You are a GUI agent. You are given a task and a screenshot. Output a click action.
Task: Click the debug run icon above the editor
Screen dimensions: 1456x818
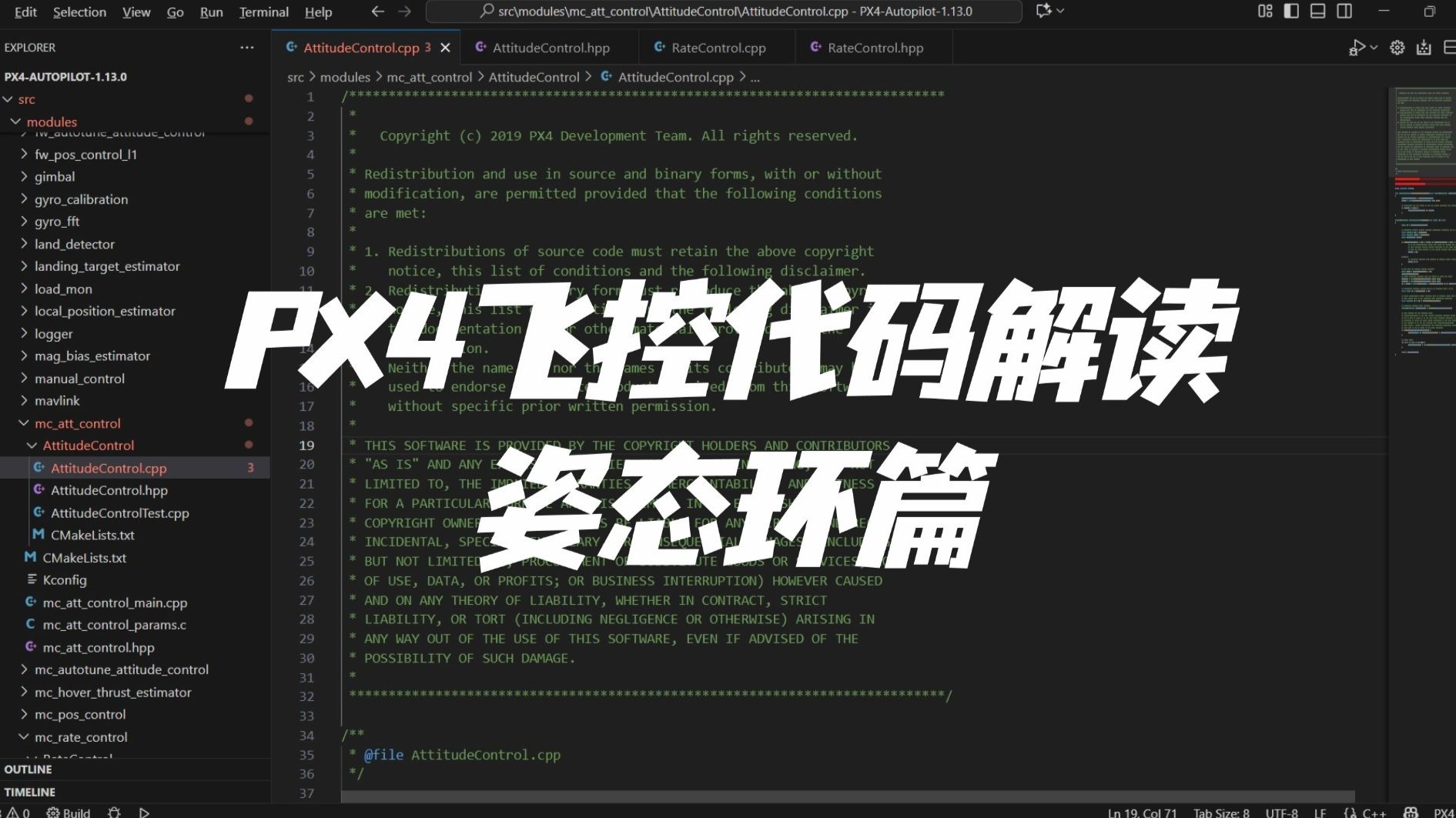pyautogui.click(x=1357, y=48)
